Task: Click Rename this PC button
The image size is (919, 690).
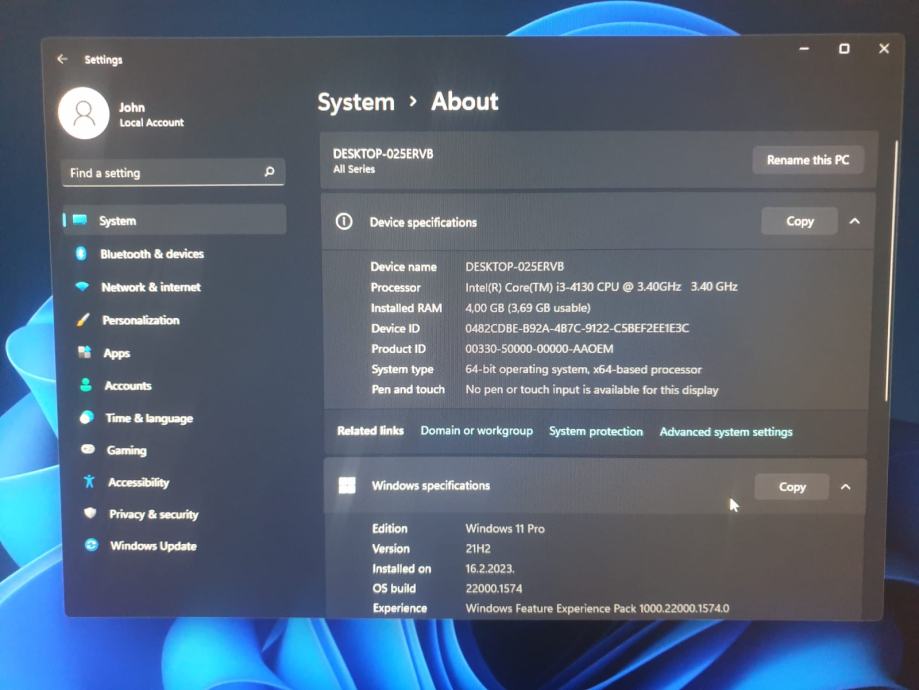Action: click(808, 160)
